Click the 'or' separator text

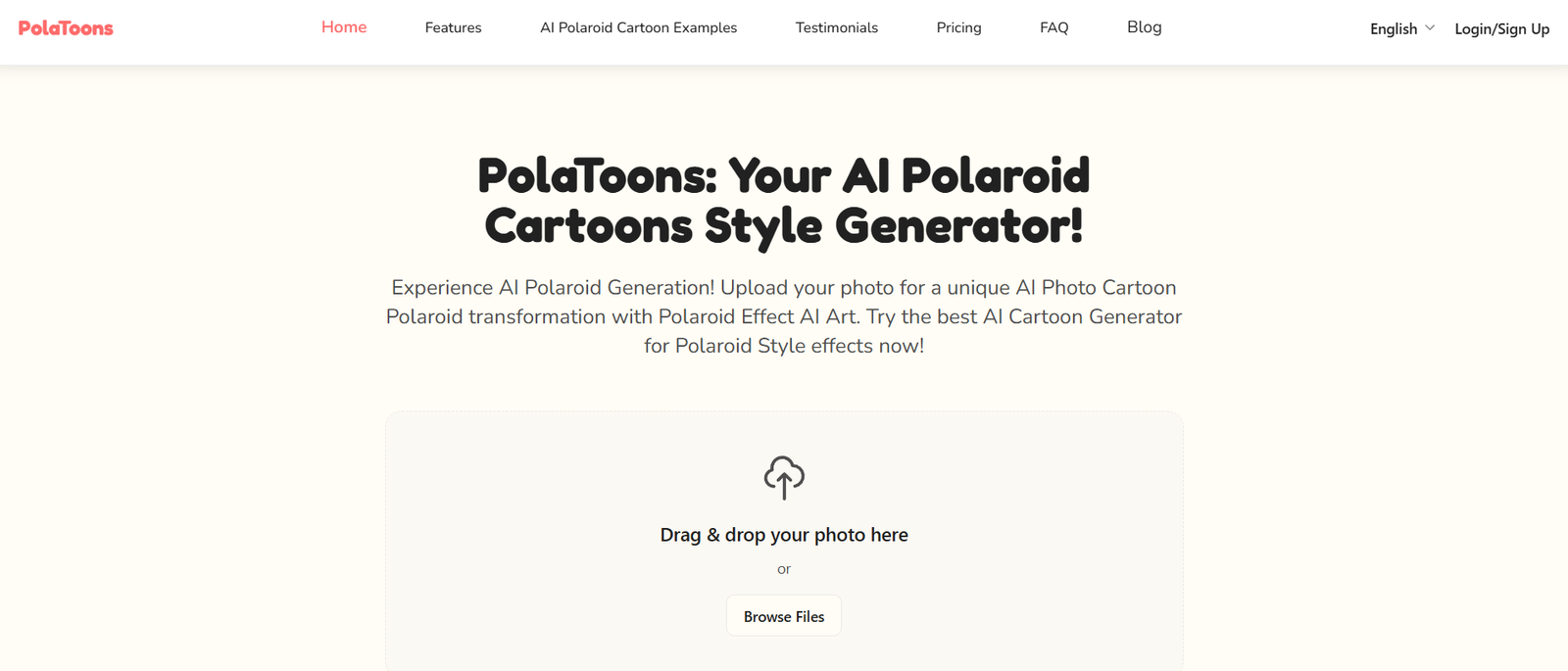click(784, 569)
